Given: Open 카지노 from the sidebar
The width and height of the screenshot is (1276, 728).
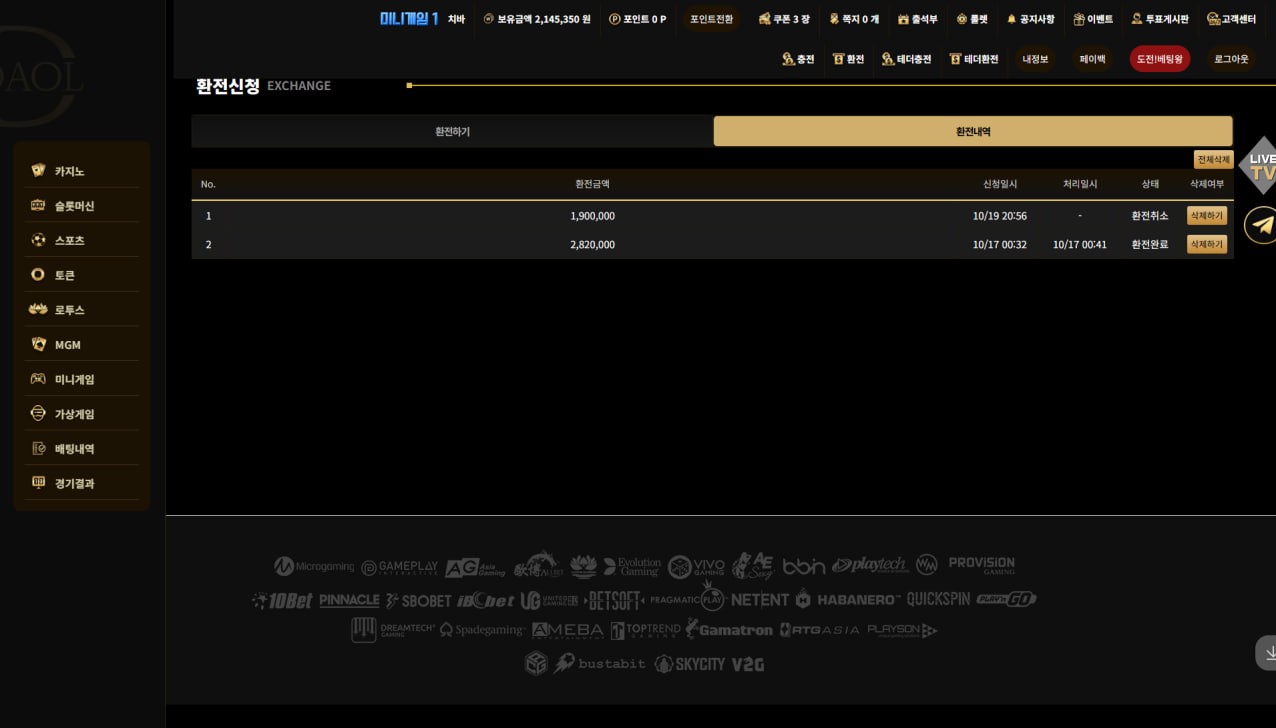Looking at the screenshot, I should [69, 171].
